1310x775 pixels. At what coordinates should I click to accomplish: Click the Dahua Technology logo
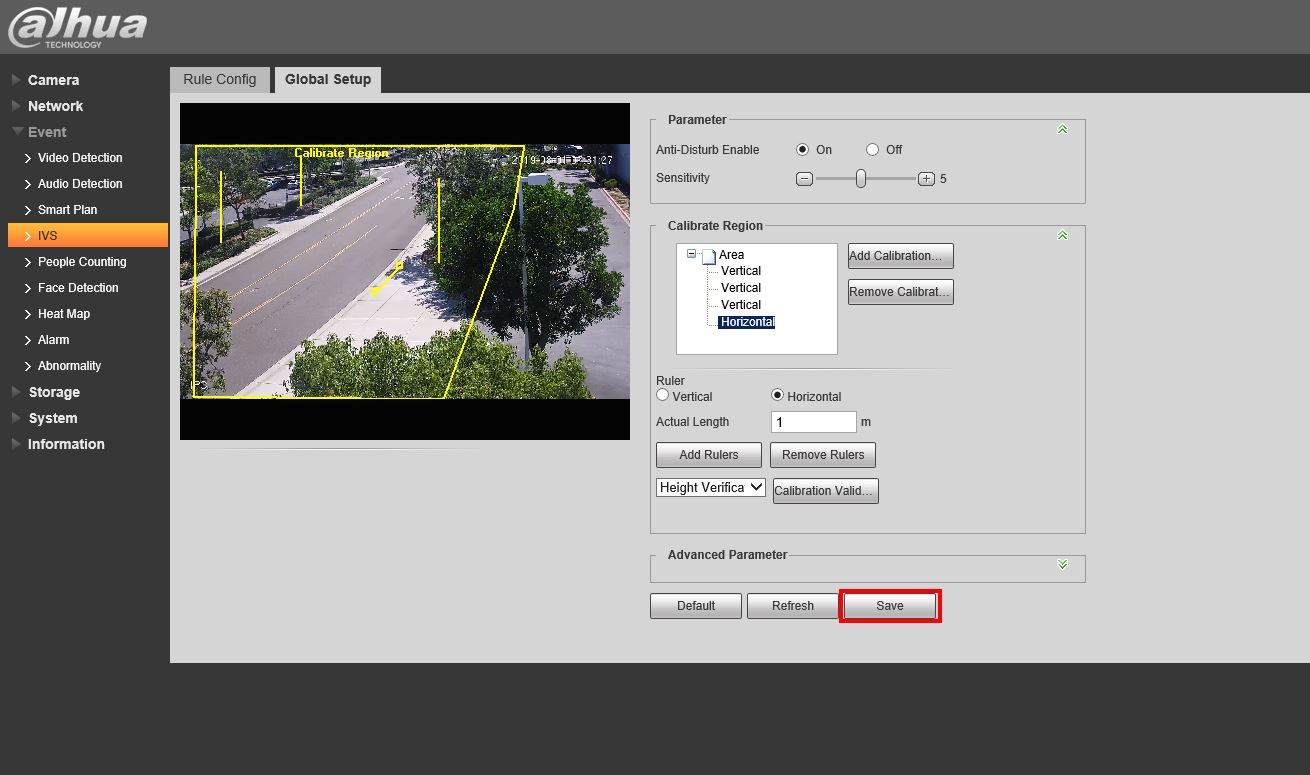(77, 28)
